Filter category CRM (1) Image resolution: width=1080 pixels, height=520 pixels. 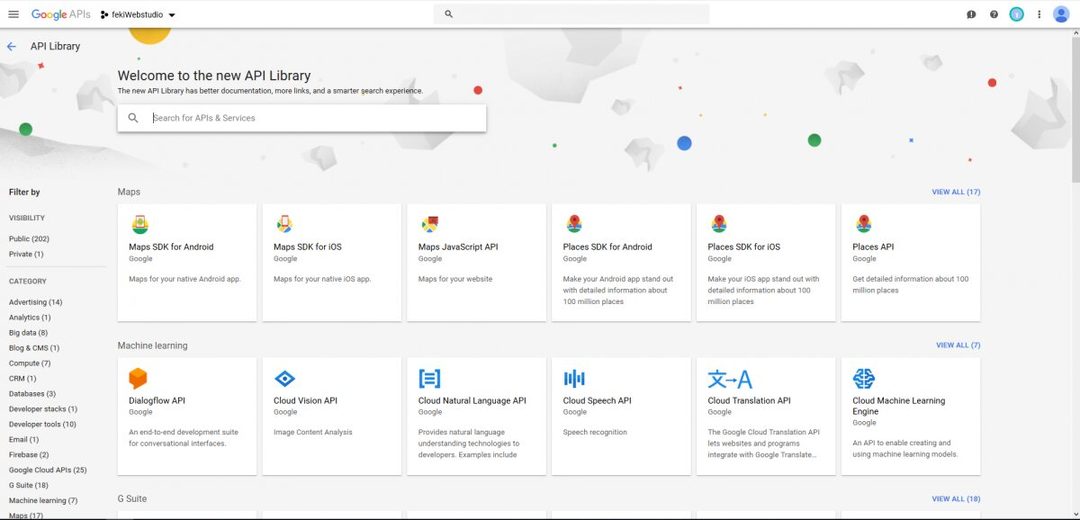23,378
